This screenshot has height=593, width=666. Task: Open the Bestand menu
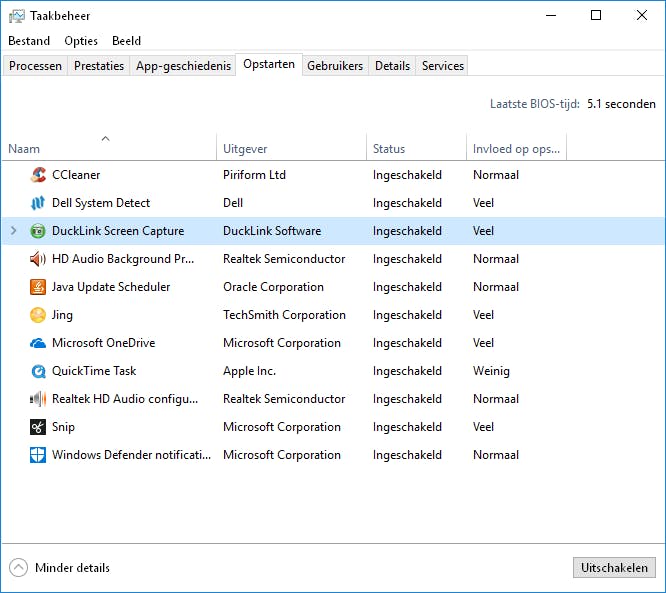coord(29,41)
